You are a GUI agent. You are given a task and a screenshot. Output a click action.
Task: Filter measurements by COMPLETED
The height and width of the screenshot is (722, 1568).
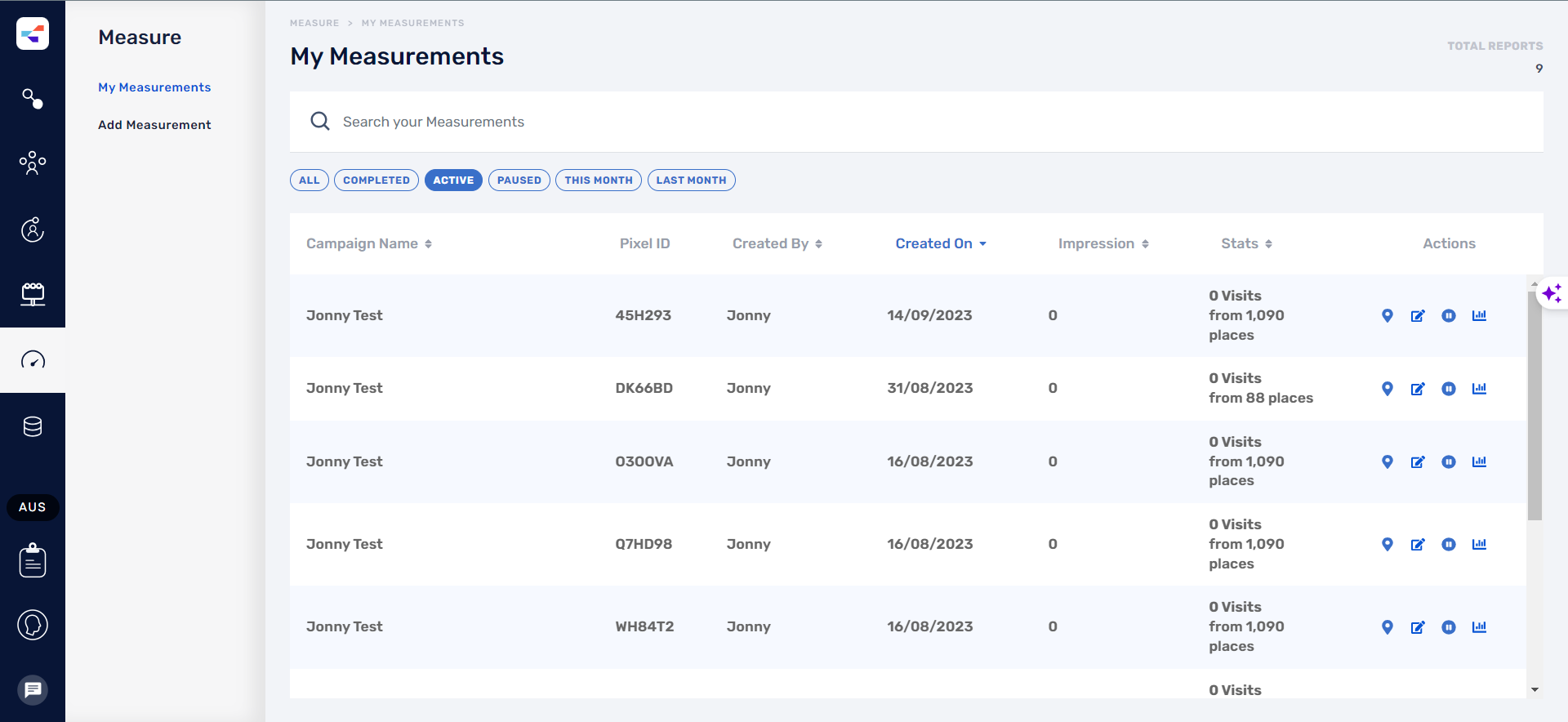click(x=376, y=180)
